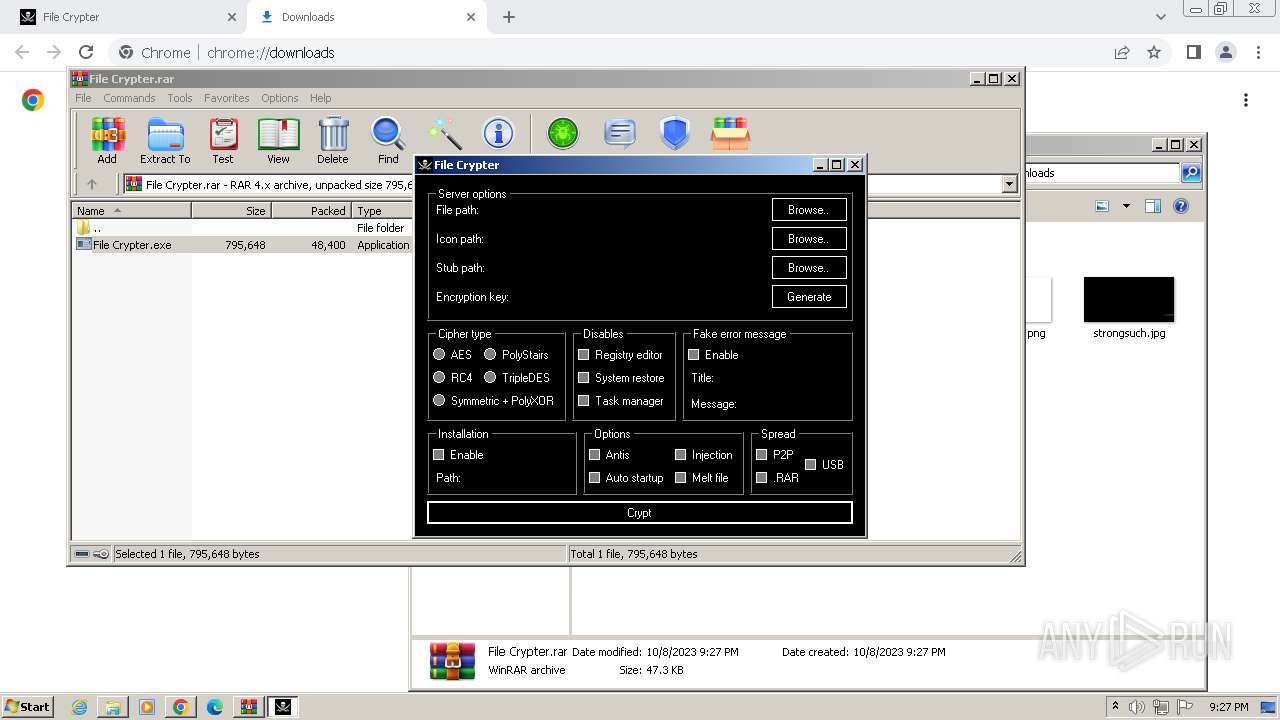Open the File Crypter pirate taskbar icon
The height and width of the screenshot is (720, 1280).
[x=282, y=707]
